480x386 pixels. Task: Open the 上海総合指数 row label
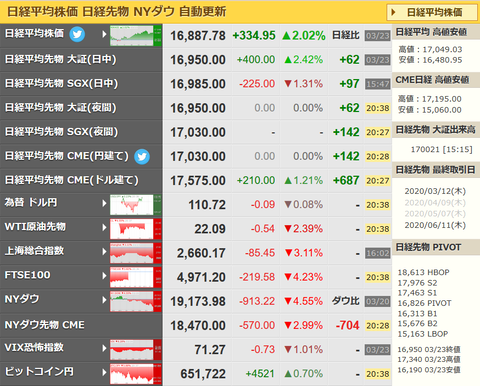[34, 251]
